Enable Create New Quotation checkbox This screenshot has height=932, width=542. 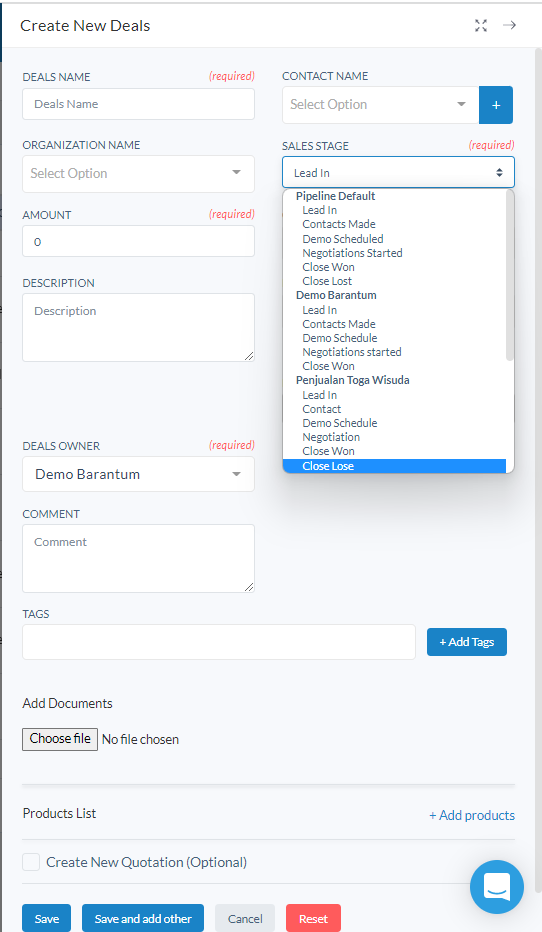(x=31, y=862)
